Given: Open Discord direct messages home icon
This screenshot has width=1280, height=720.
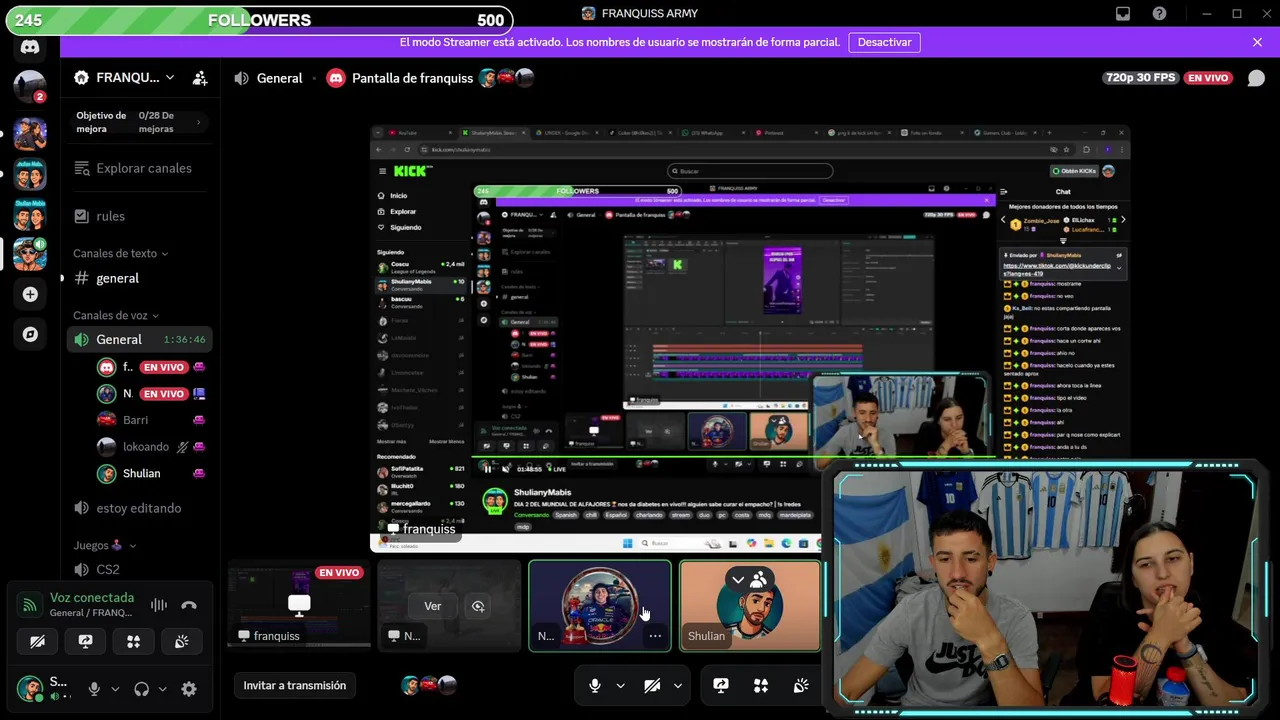Looking at the screenshot, I should click(30, 47).
